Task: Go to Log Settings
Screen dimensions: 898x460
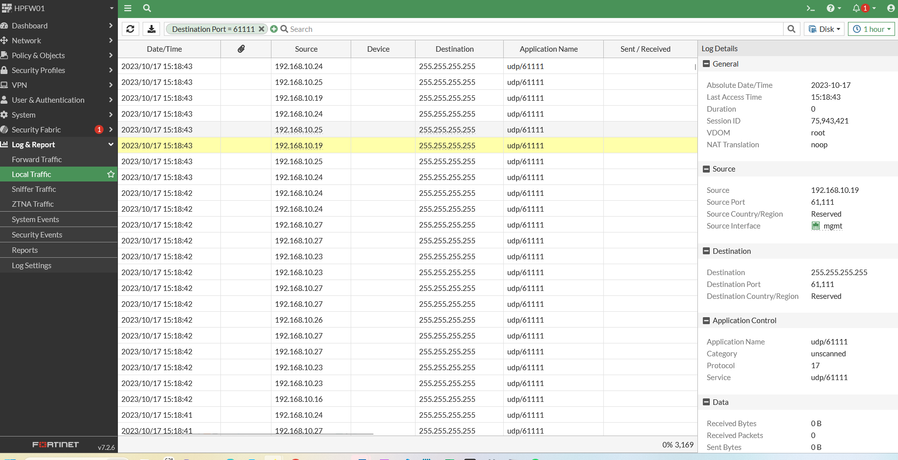Action: click(x=32, y=265)
